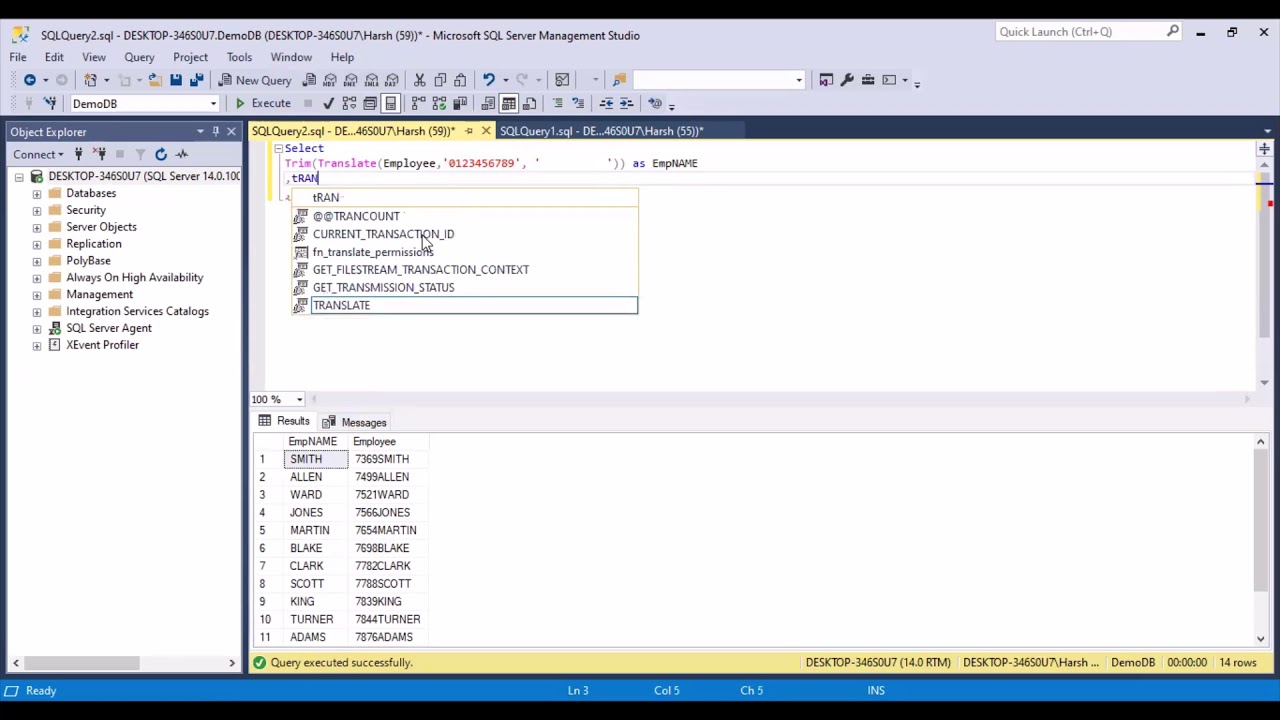Image resolution: width=1280 pixels, height=720 pixels.
Task: Click the Open File folder icon
Action: pyautogui.click(x=154, y=80)
